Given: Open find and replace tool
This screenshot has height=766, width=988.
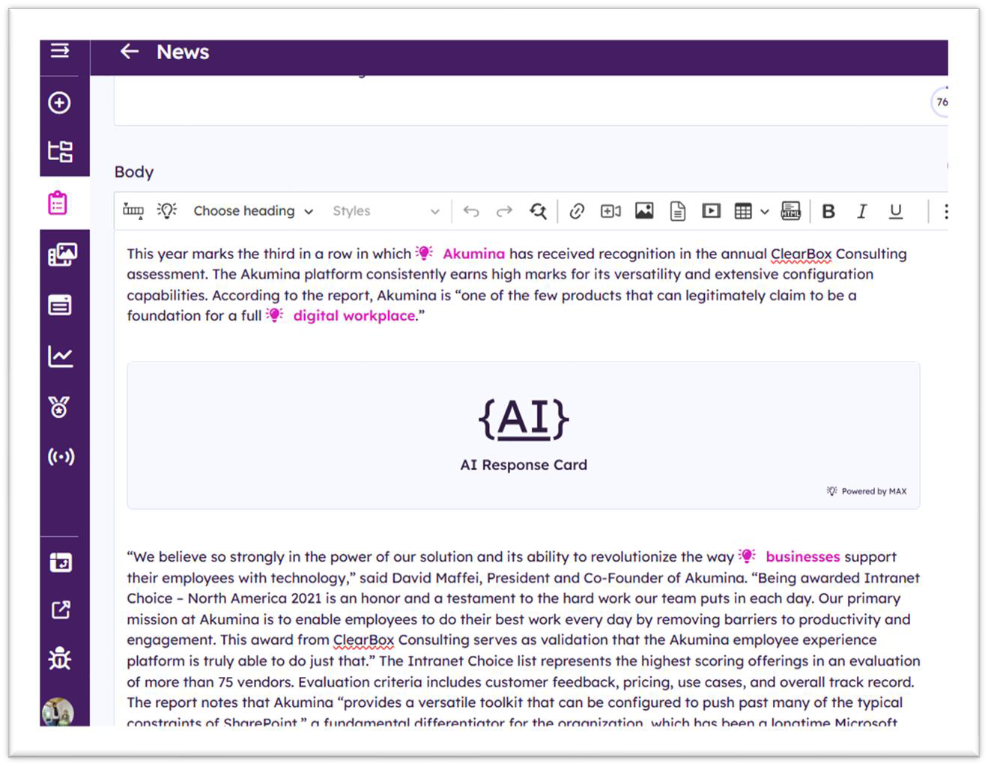Looking at the screenshot, I should 538,211.
